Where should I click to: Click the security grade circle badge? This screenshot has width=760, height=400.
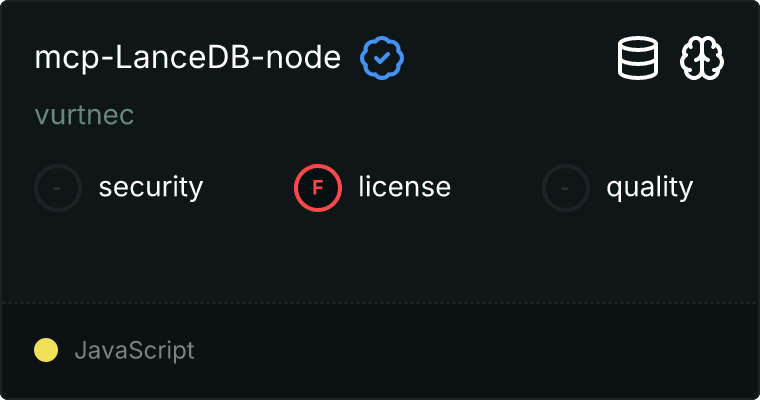coord(58,187)
